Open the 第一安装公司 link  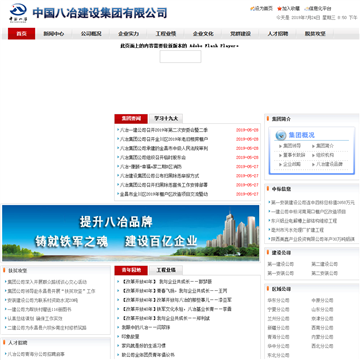pos(280,273)
